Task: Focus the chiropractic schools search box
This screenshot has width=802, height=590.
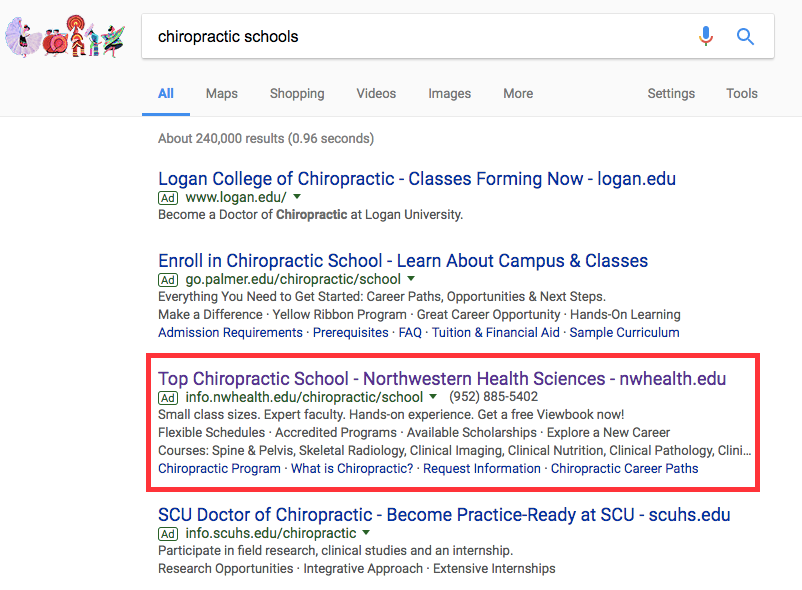Action: click(x=419, y=36)
